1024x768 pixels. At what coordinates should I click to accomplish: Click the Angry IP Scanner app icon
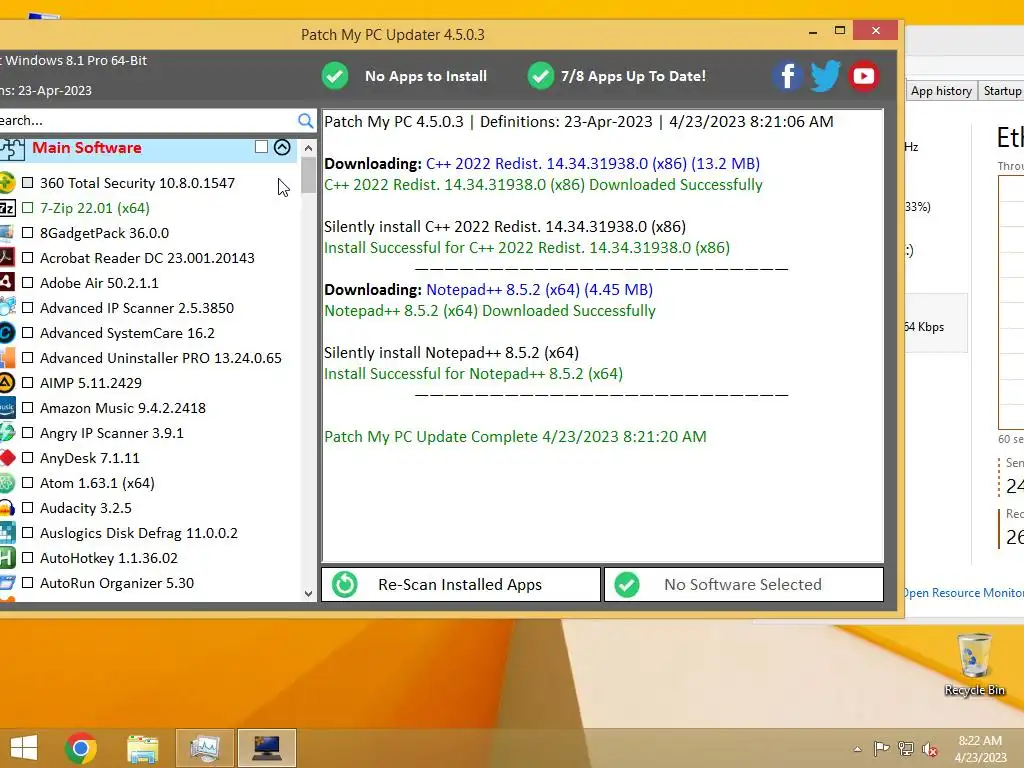click(7, 433)
